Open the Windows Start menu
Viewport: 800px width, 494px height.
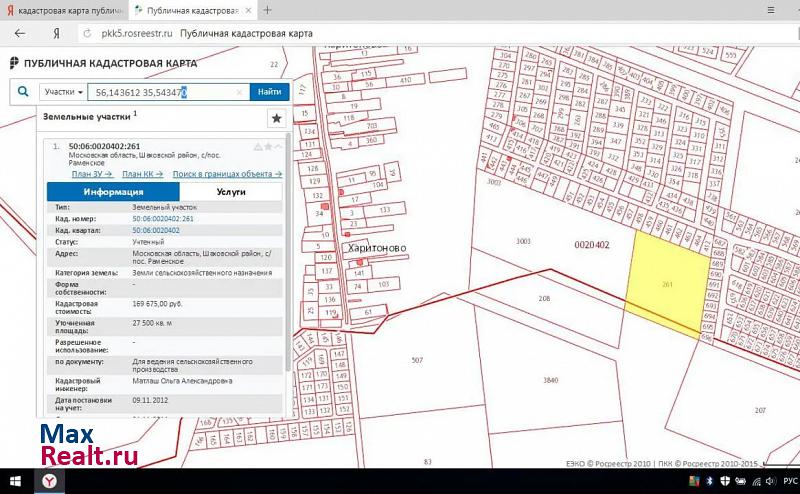coord(14,482)
